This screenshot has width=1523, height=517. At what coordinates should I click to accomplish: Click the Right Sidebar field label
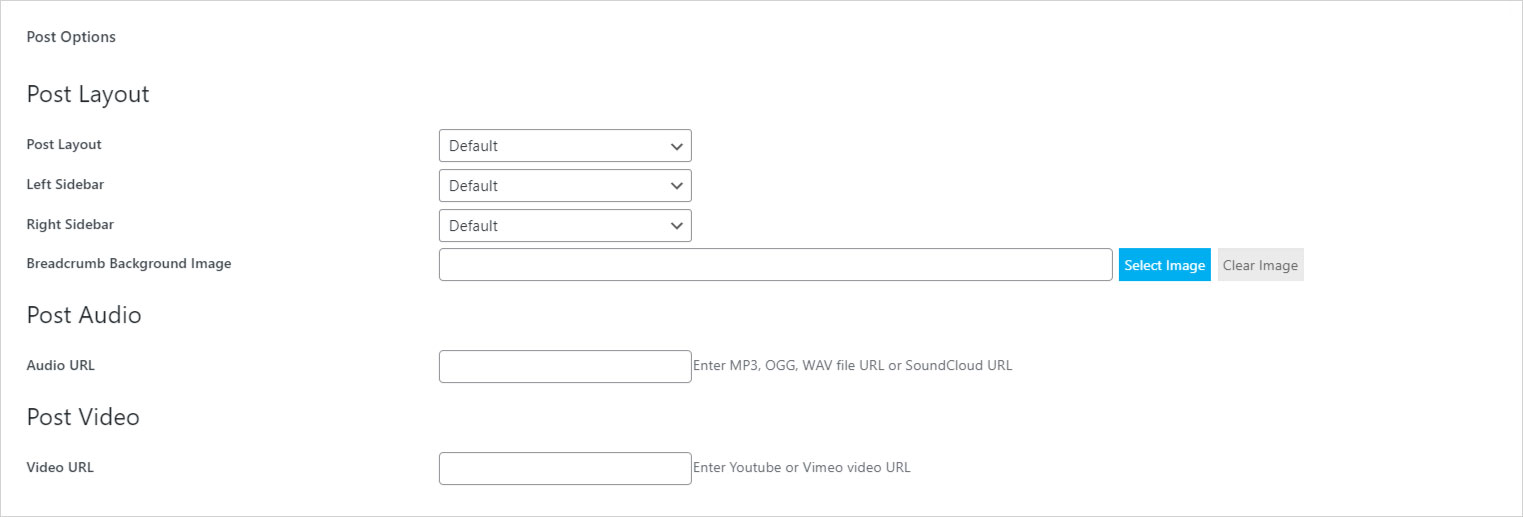pos(70,224)
